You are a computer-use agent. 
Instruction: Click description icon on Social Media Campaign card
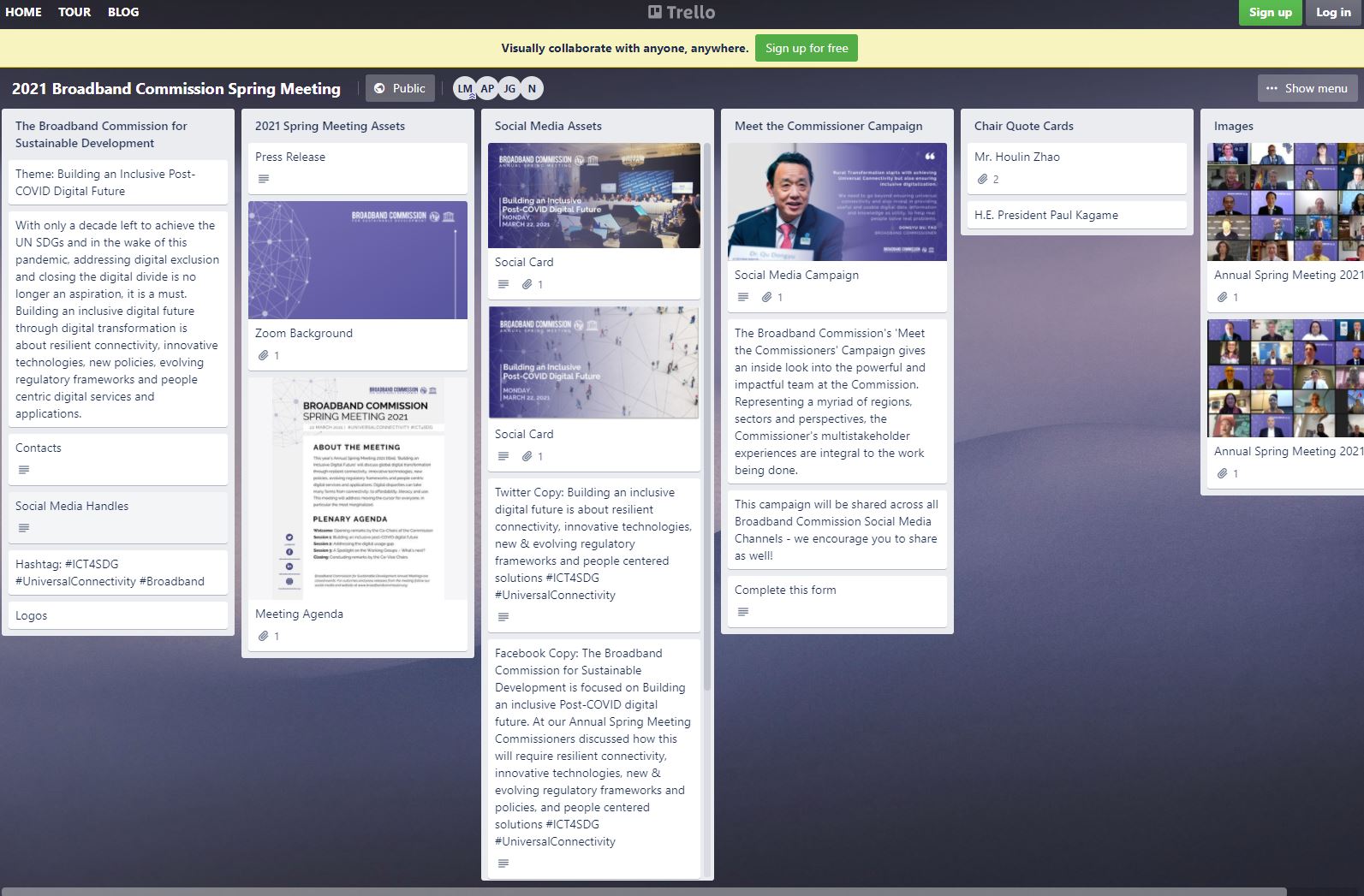click(x=743, y=297)
